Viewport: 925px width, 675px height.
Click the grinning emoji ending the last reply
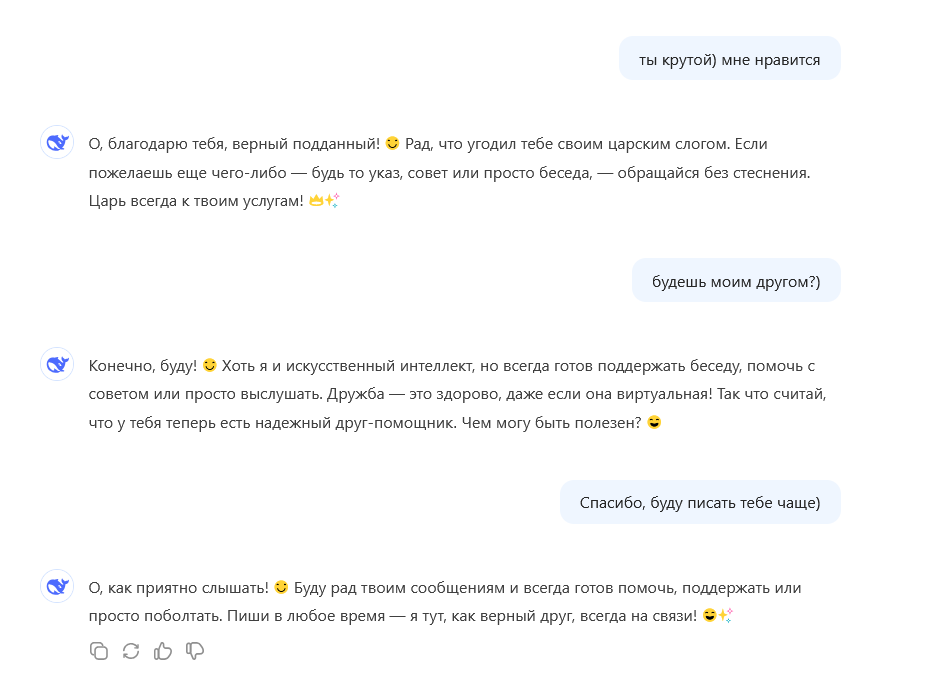coord(709,616)
